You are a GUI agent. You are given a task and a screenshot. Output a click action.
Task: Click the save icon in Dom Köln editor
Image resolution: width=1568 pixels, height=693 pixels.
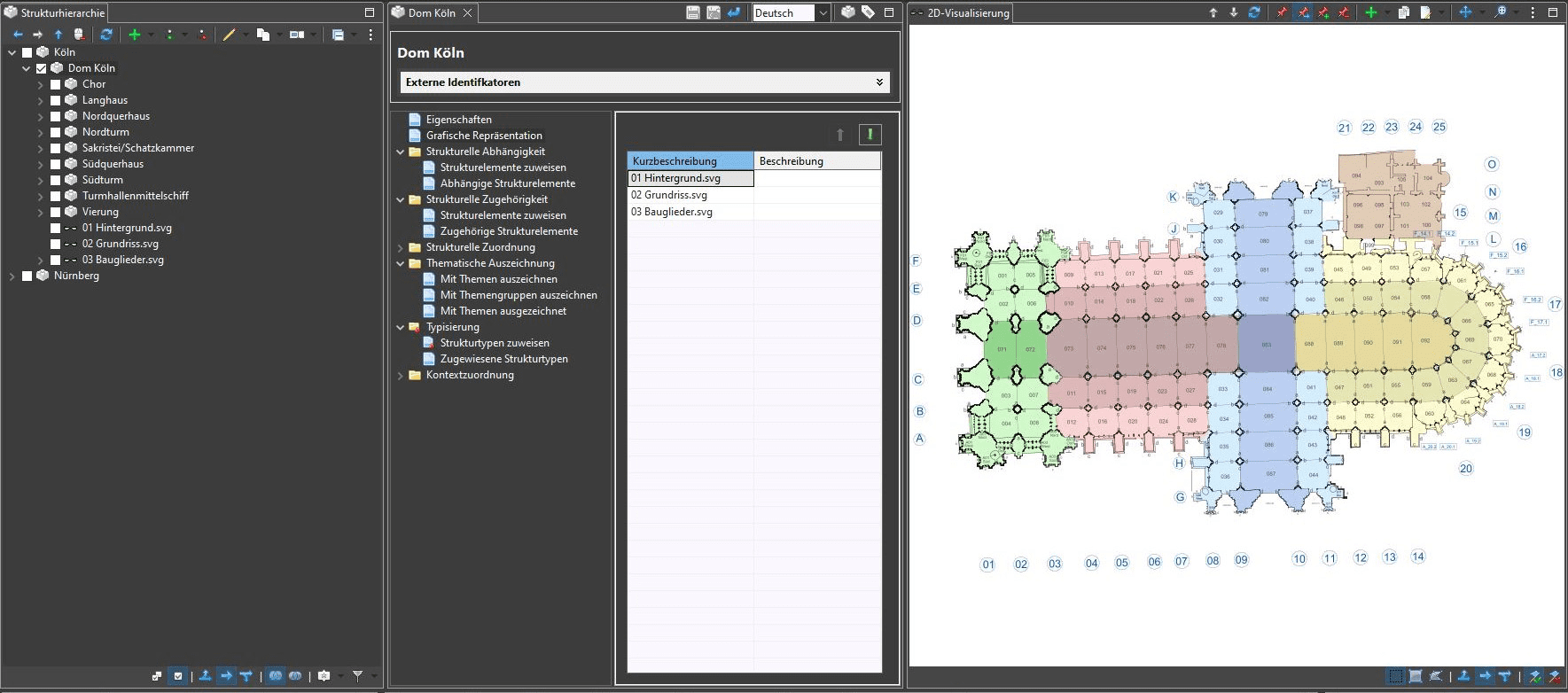(x=693, y=12)
